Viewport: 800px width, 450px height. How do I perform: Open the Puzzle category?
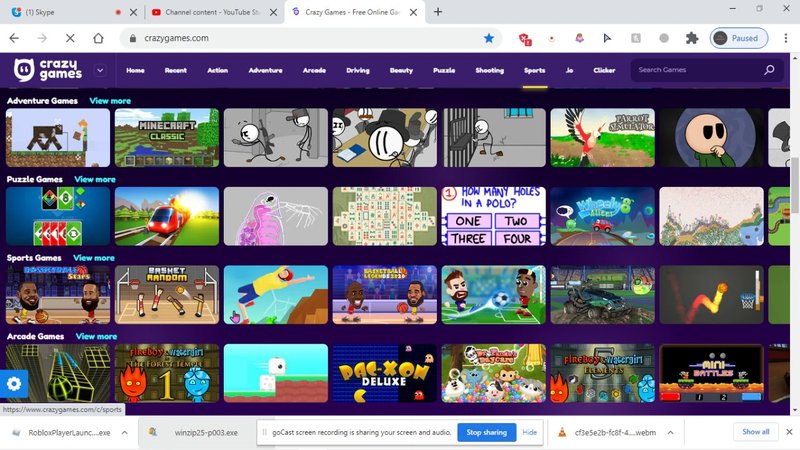click(444, 70)
